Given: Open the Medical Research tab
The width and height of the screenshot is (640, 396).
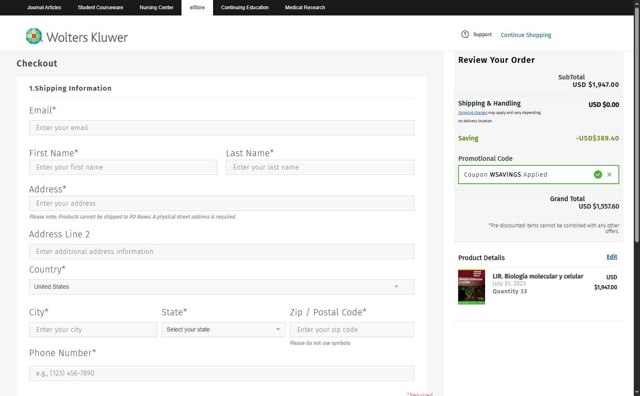Looking at the screenshot, I should 305,7.
